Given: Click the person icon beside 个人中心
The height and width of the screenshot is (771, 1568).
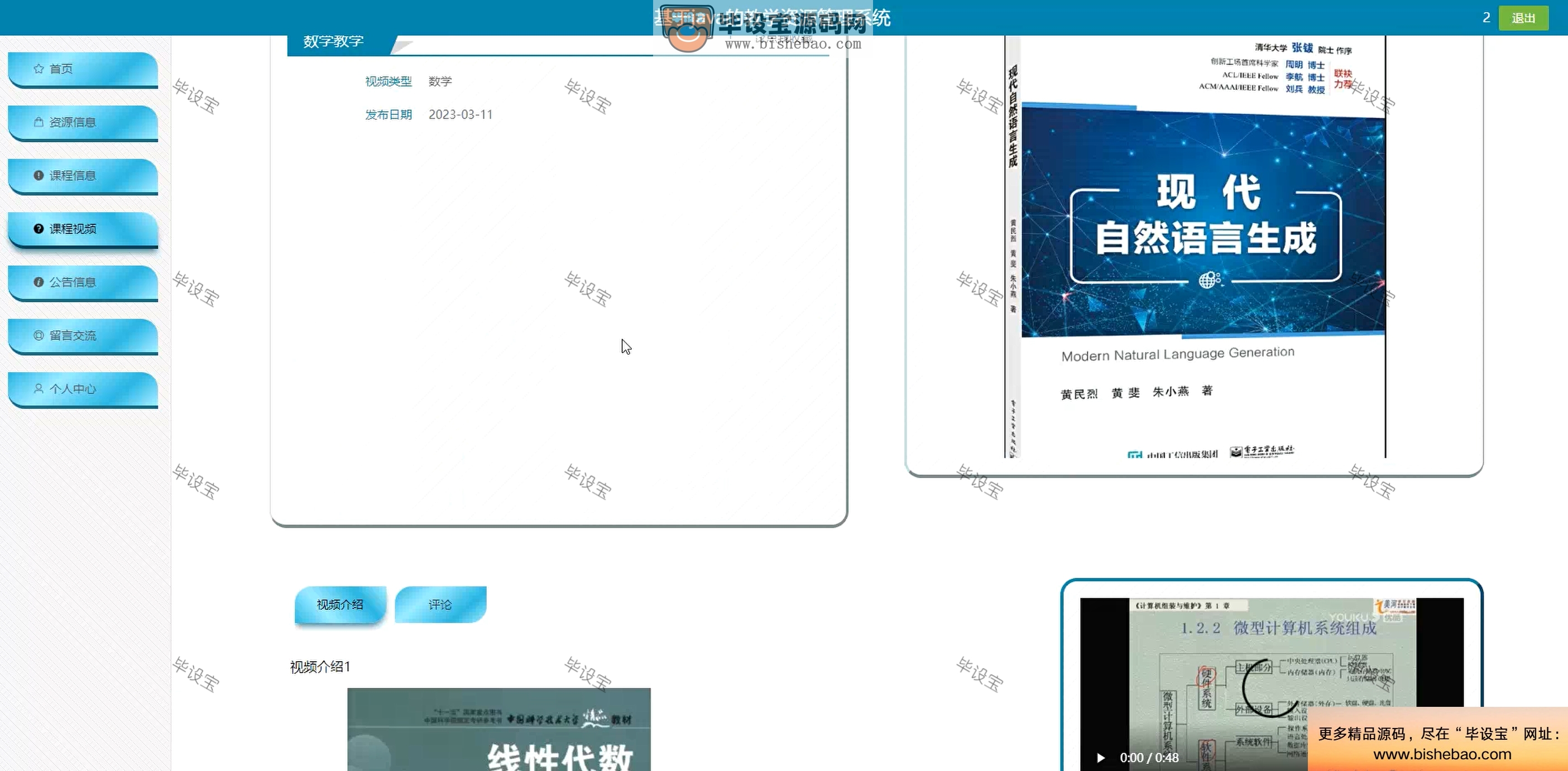Looking at the screenshot, I should pyautogui.click(x=39, y=388).
